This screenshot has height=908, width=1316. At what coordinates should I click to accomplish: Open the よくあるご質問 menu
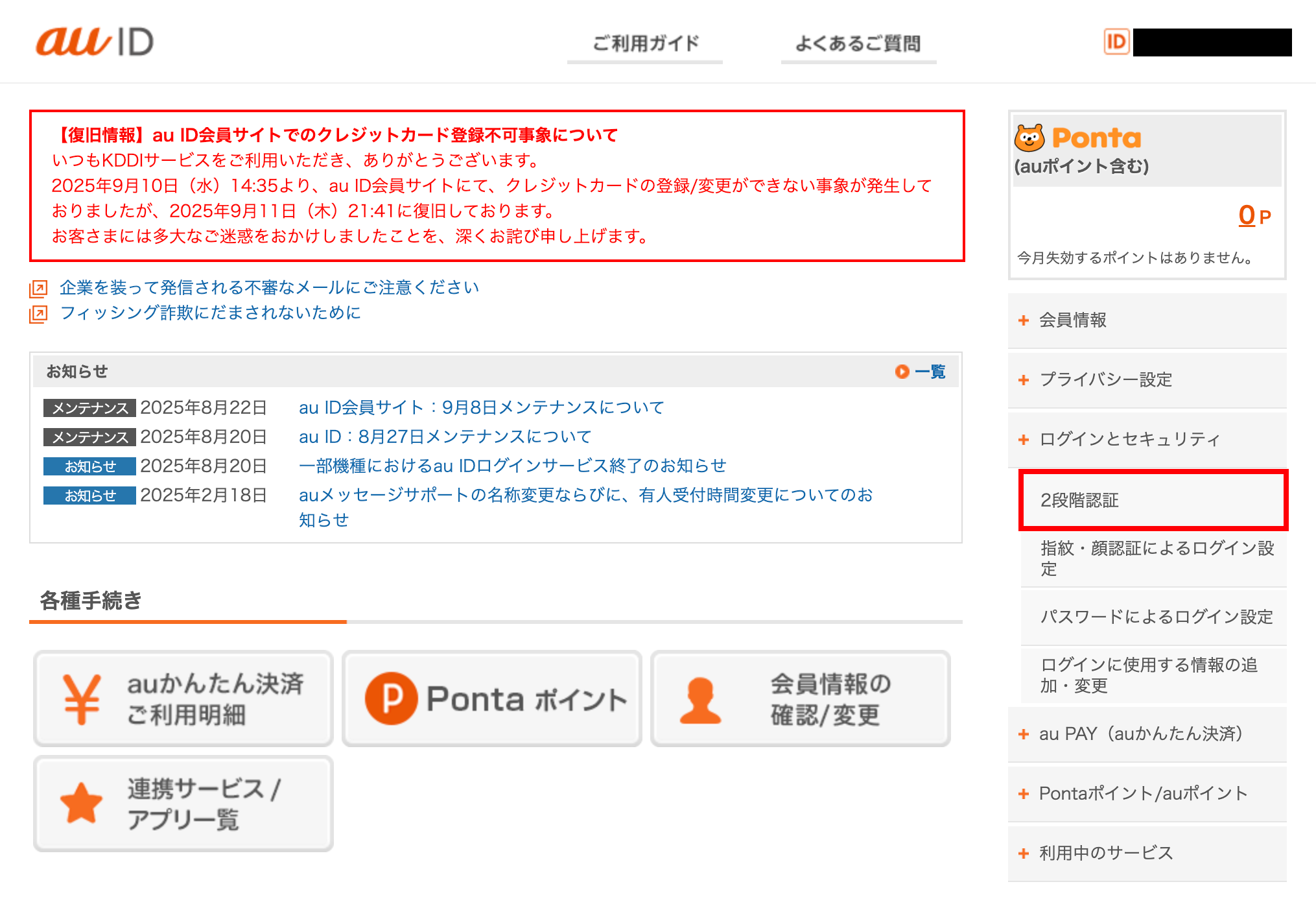coord(858,43)
